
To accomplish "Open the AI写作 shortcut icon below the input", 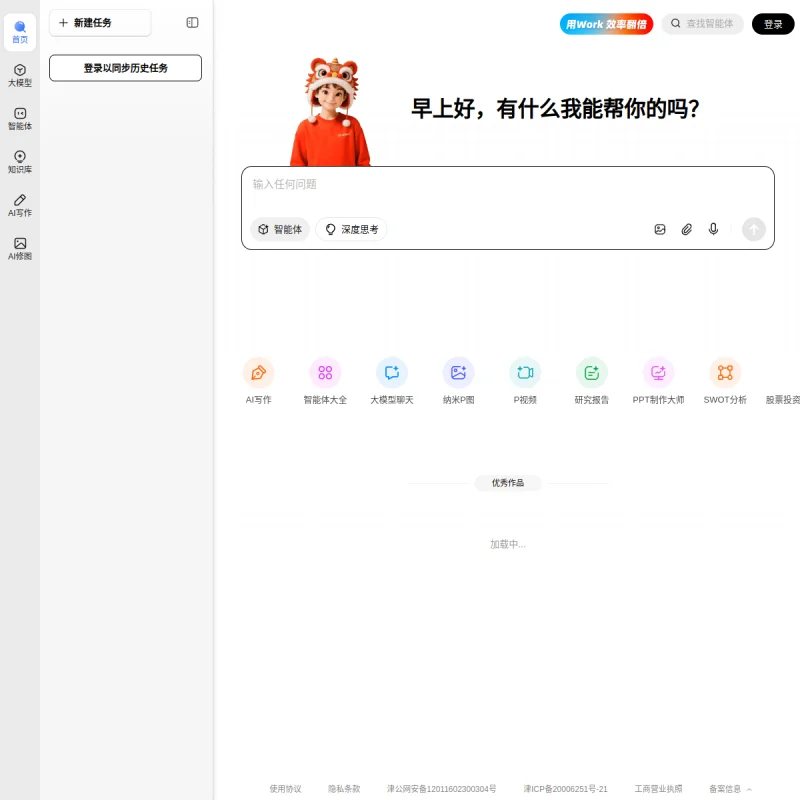I will (x=259, y=381).
